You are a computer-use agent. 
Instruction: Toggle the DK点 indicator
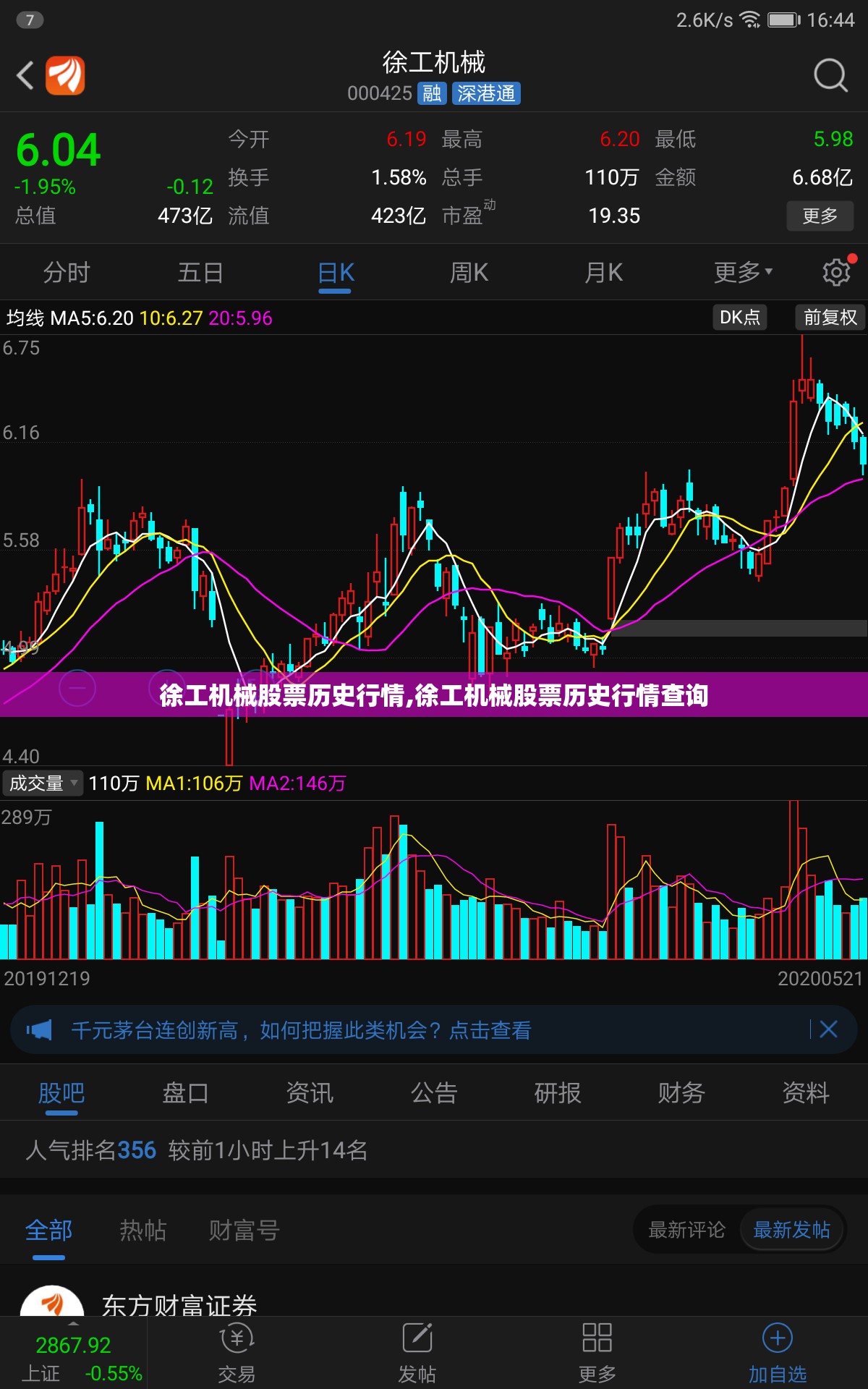click(740, 317)
